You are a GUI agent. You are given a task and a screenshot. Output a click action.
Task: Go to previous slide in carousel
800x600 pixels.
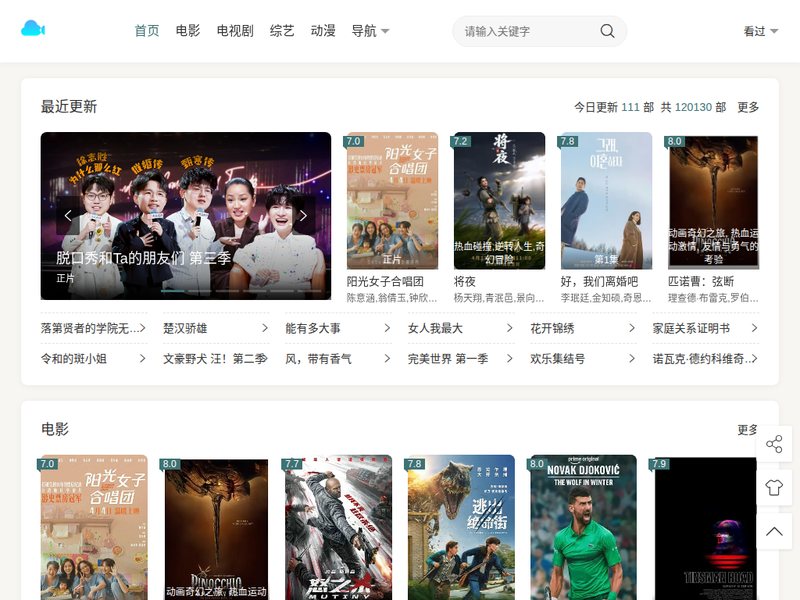[68, 216]
